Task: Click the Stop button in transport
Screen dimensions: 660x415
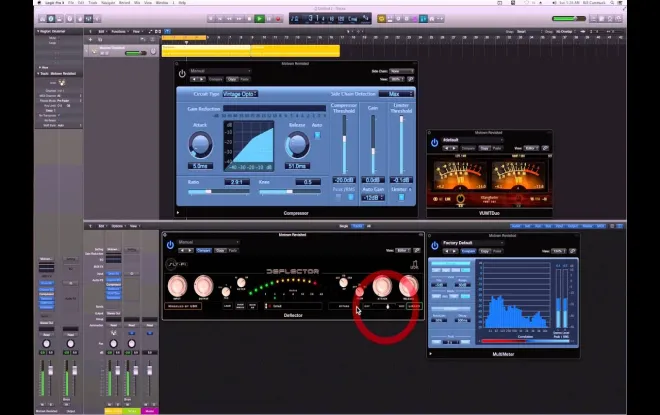Action: click(x=249, y=19)
